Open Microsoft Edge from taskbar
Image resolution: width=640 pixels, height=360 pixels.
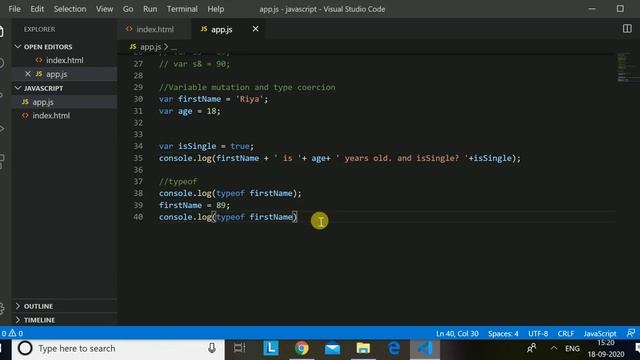(x=394, y=348)
